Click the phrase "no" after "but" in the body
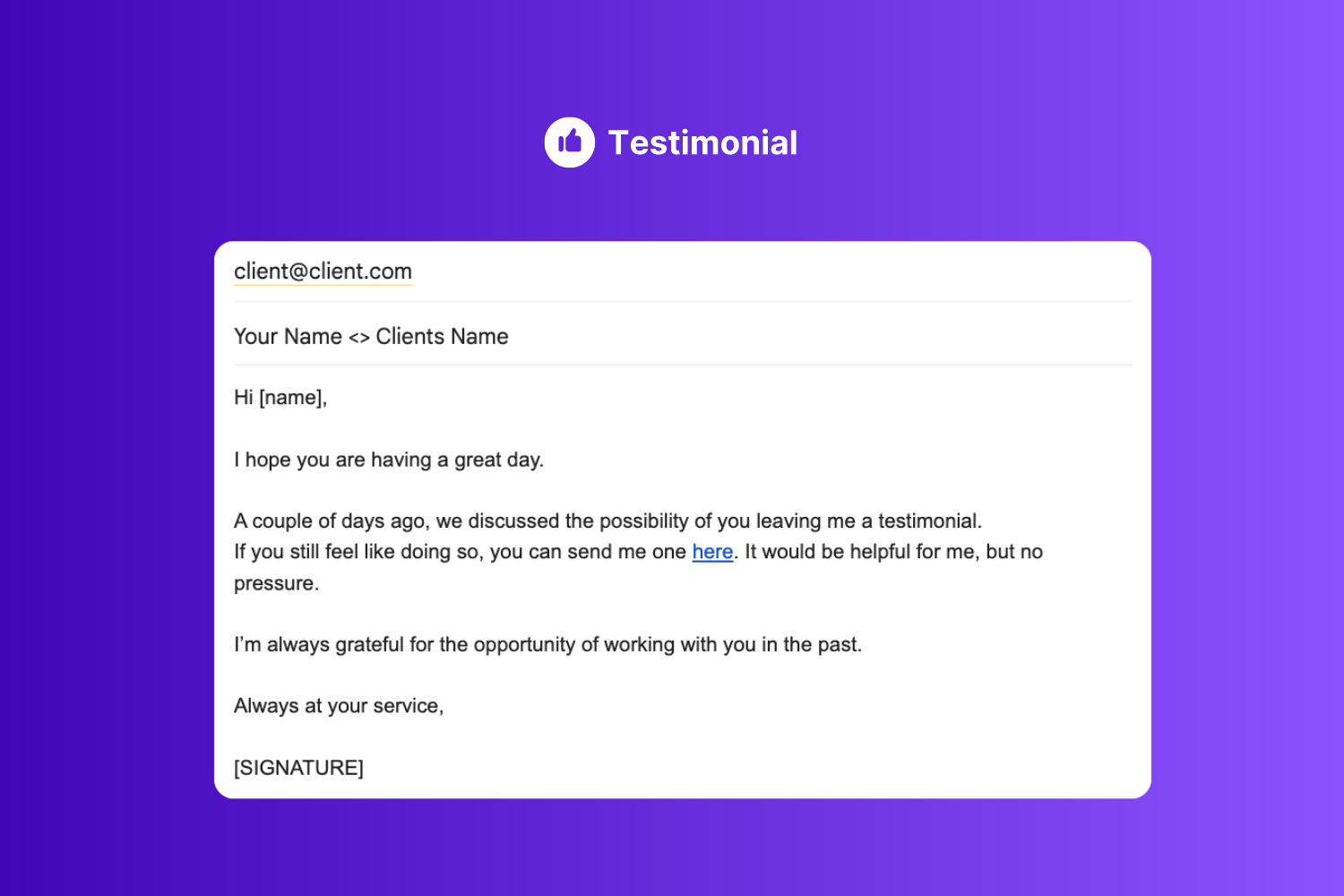The height and width of the screenshot is (896, 1344). click(x=1031, y=552)
